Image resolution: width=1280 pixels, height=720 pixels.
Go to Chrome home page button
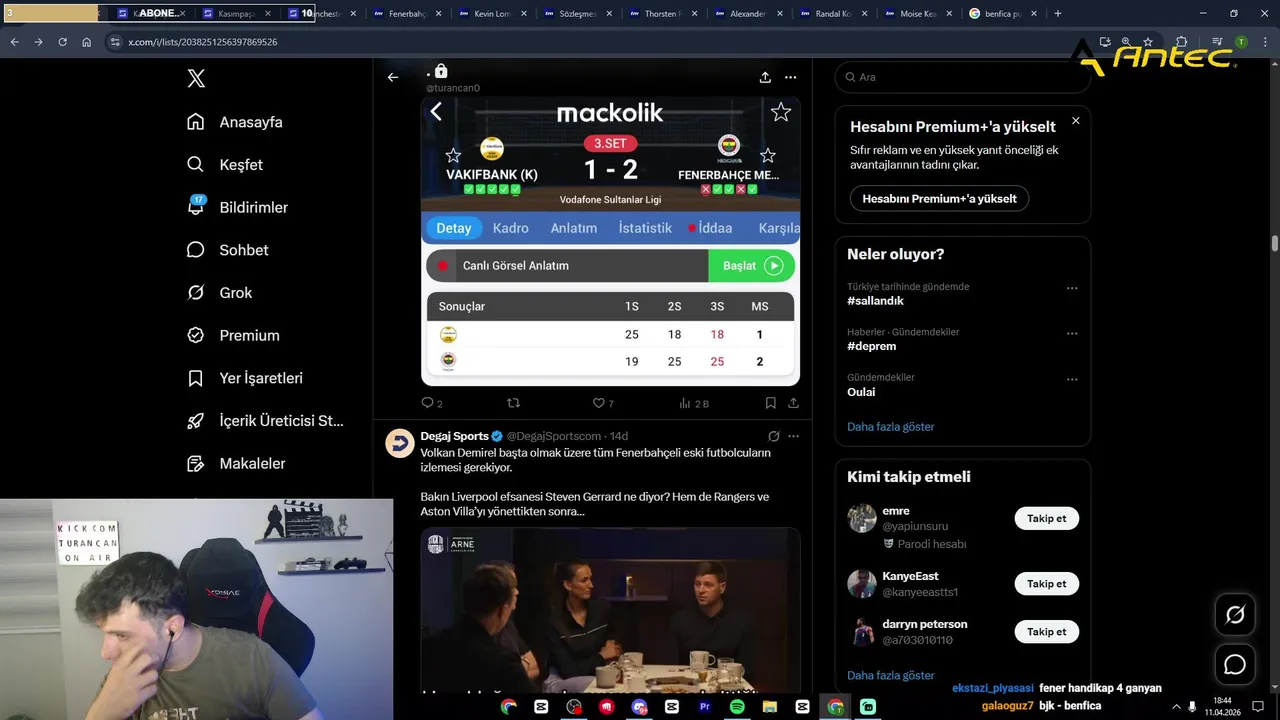(x=87, y=42)
